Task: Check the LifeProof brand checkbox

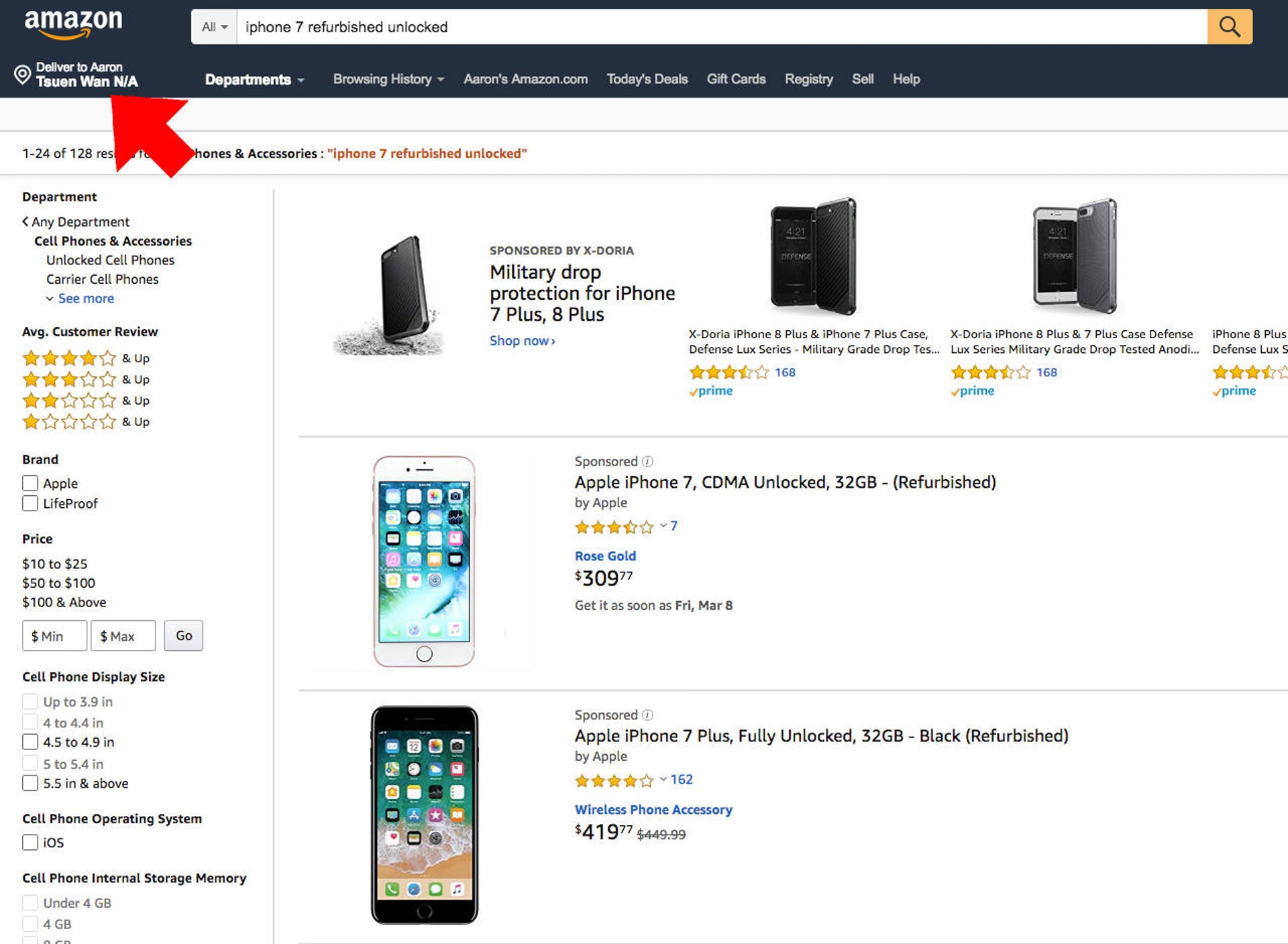Action: pos(30,503)
